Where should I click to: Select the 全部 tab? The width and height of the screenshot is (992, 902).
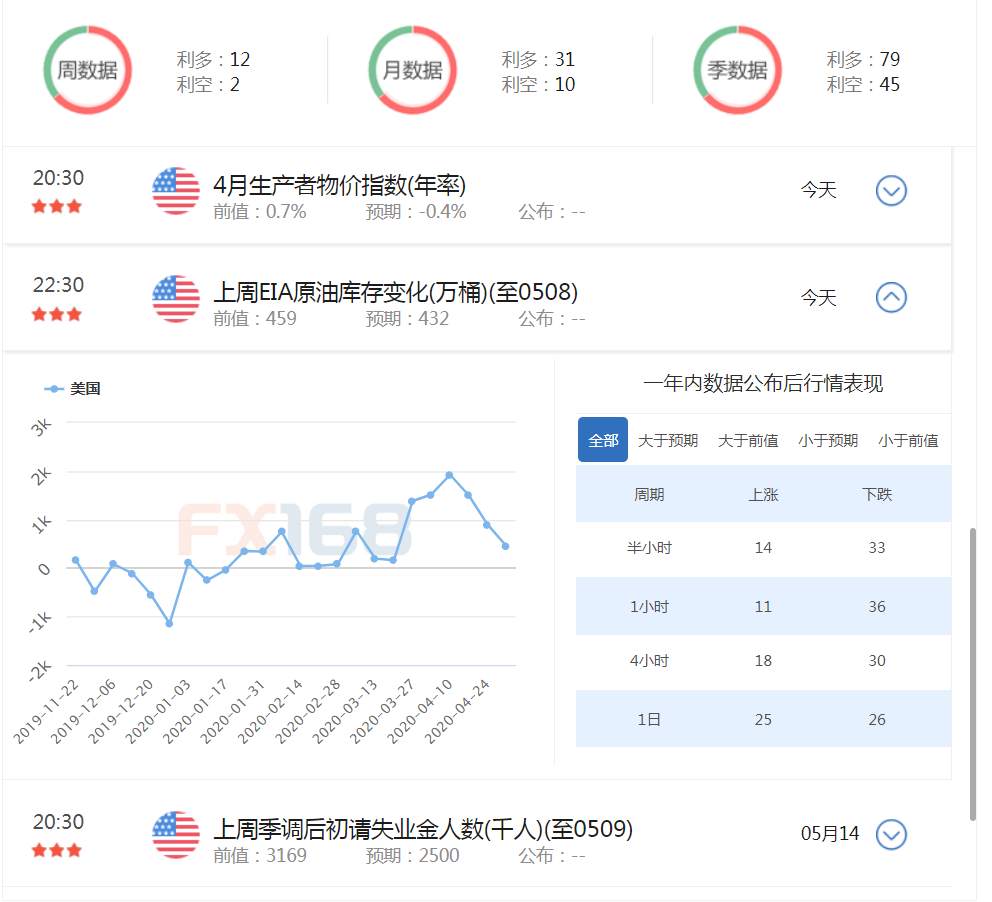603,440
